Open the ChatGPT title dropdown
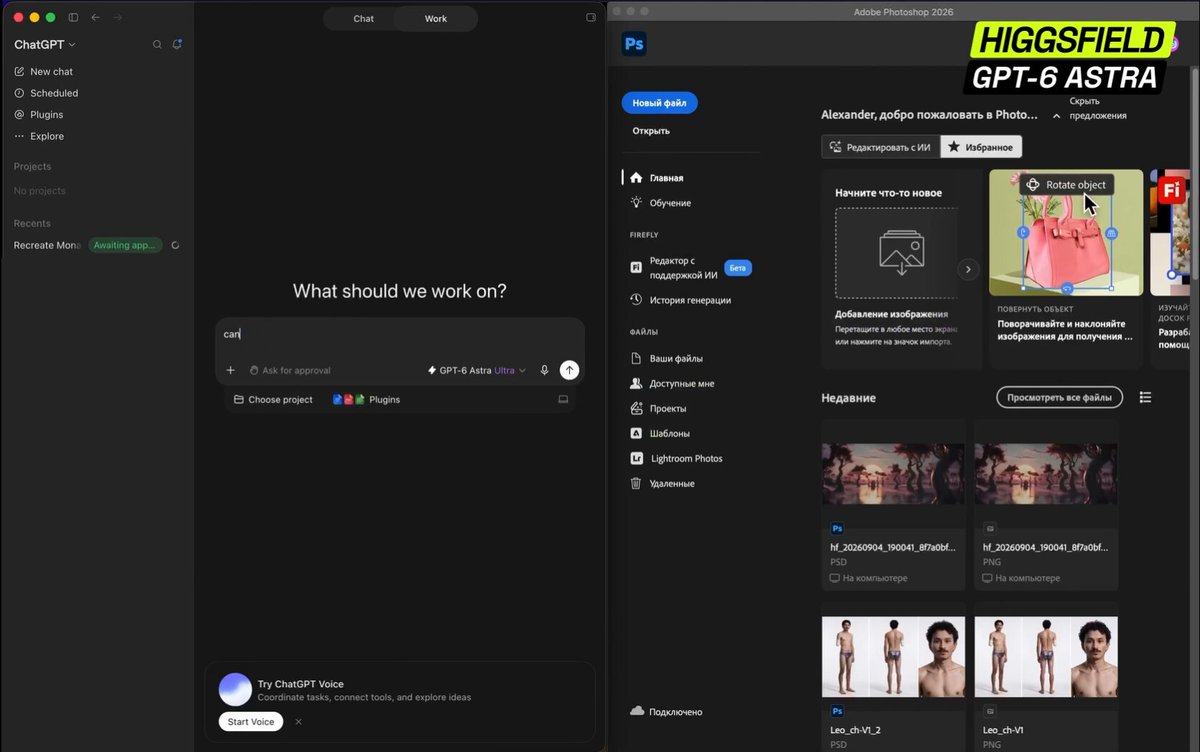 (45, 45)
